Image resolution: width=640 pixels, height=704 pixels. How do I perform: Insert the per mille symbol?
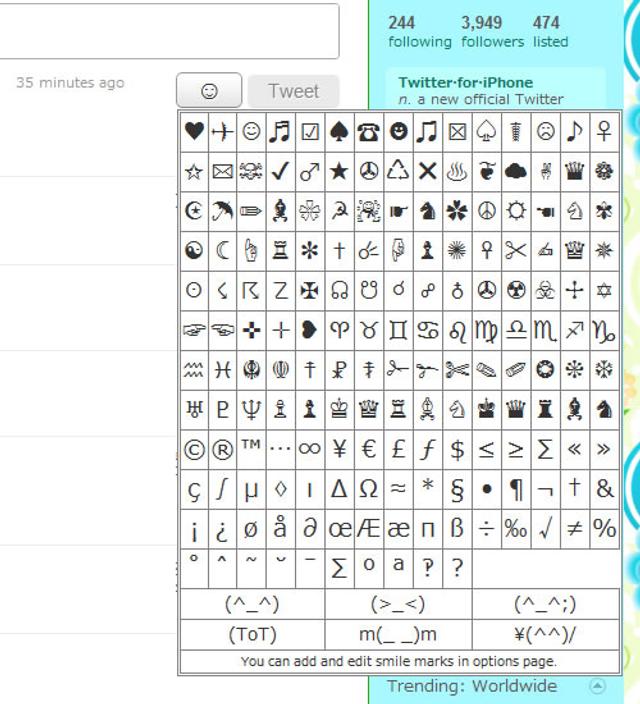pos(516,528)
